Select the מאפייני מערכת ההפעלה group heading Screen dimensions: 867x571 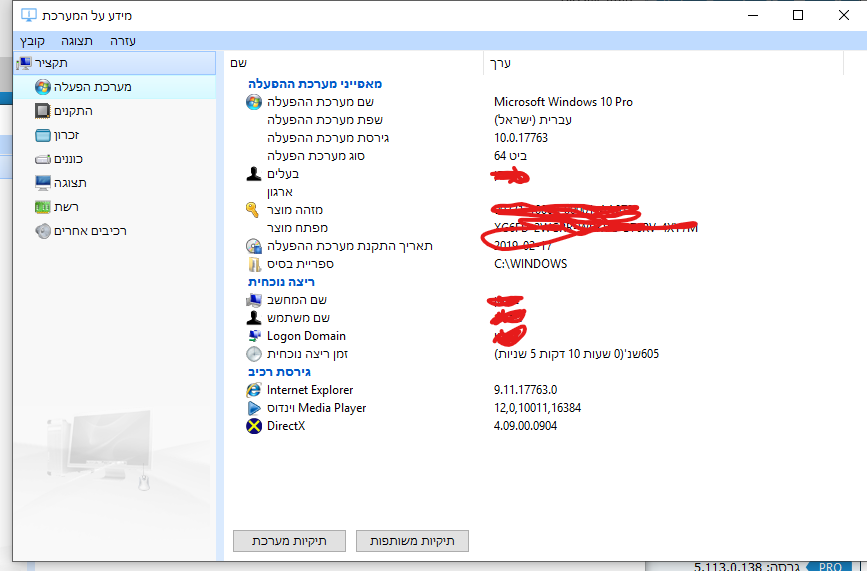[x=315, y=84]
